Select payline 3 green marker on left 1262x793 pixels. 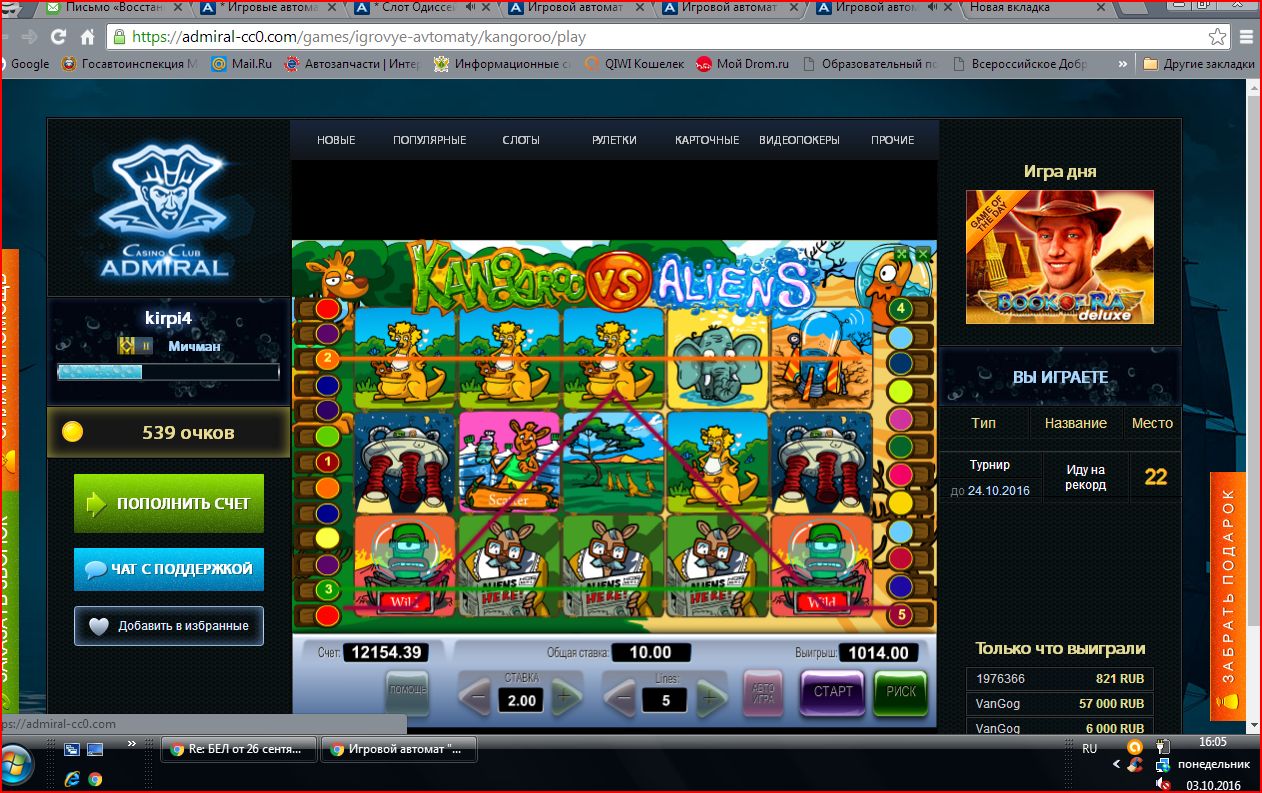coord(327,590)
